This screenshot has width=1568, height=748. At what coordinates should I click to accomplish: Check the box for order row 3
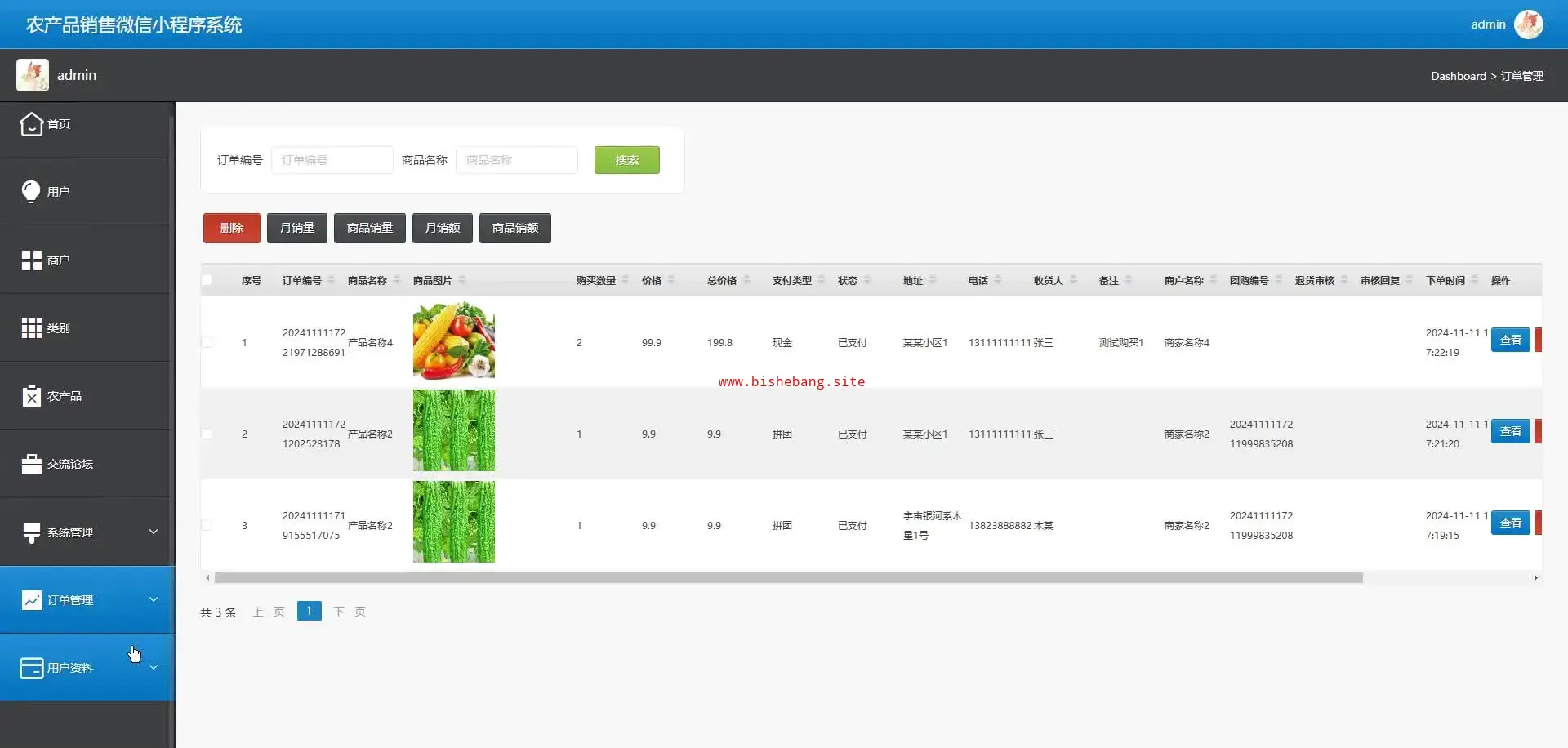(x=207, y=525)
